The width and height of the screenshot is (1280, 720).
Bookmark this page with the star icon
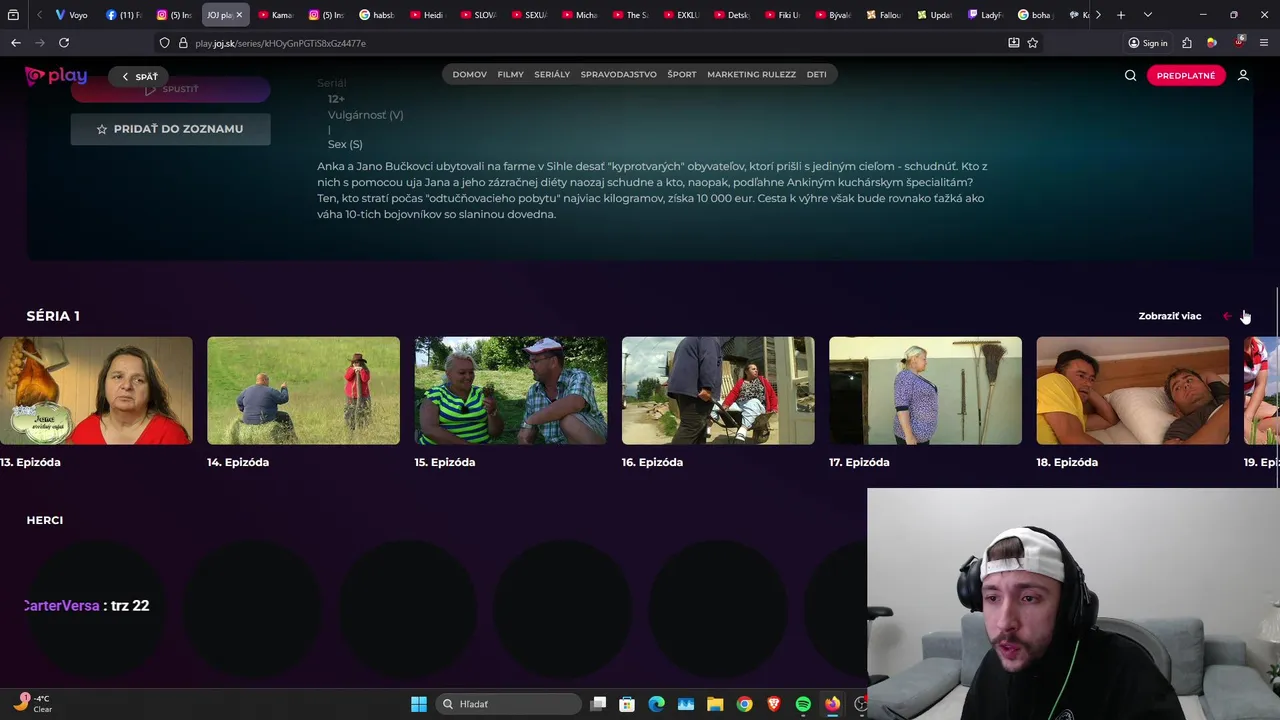[1032, 43]
